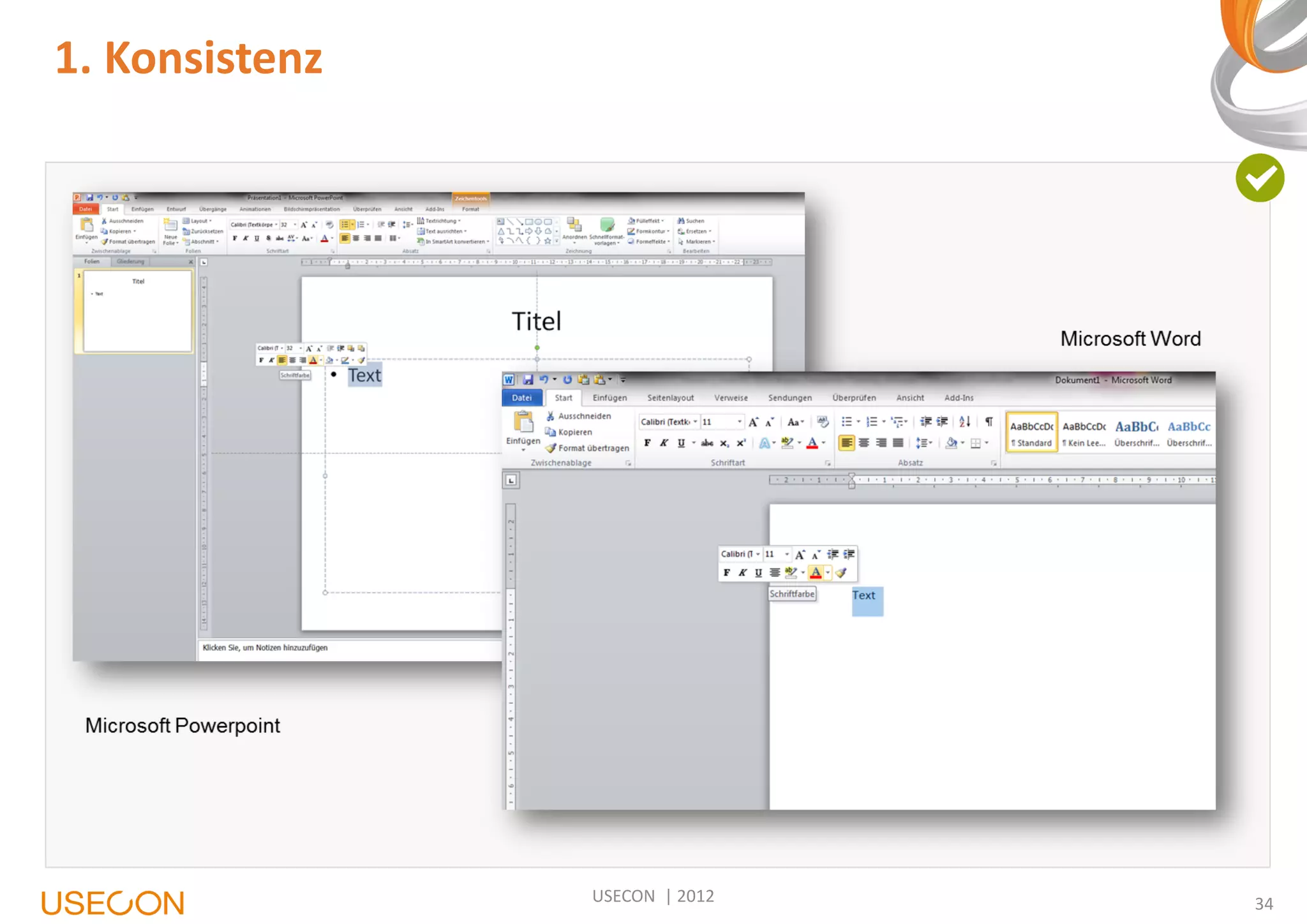Select the Überschrift 1 style in gallery
The image size is (1307, 924).
point(1137,433)
